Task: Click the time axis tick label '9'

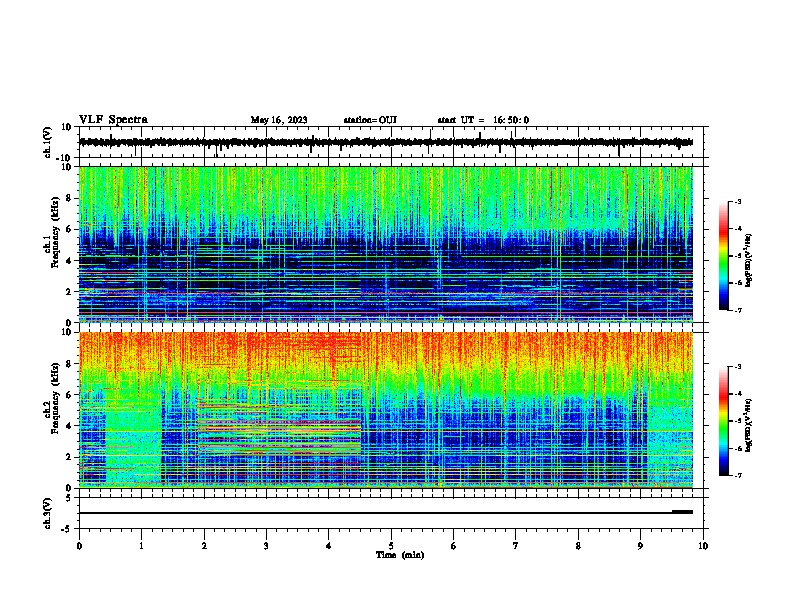Action: click(x=640, y=546)
